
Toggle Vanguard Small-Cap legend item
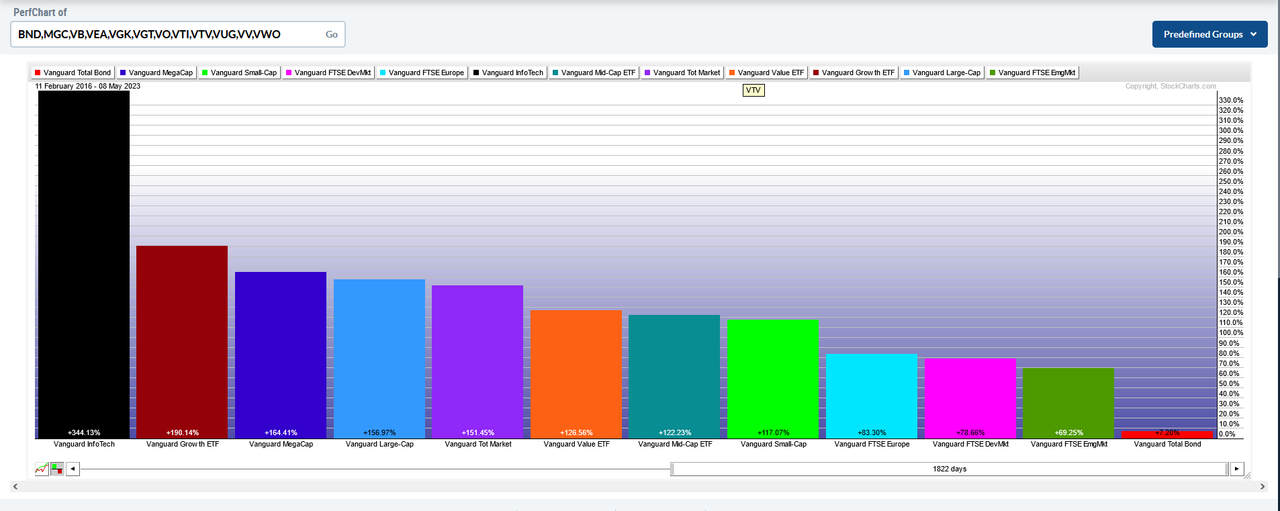point(240,72)
